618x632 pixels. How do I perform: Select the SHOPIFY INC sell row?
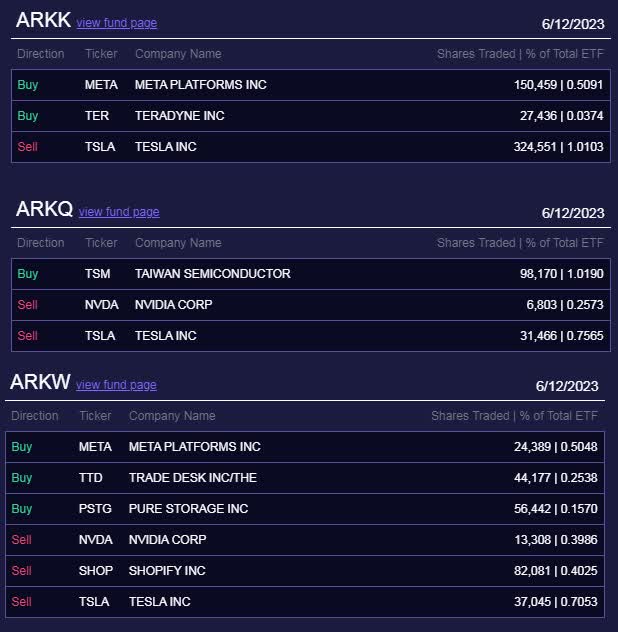pos(305,571)
